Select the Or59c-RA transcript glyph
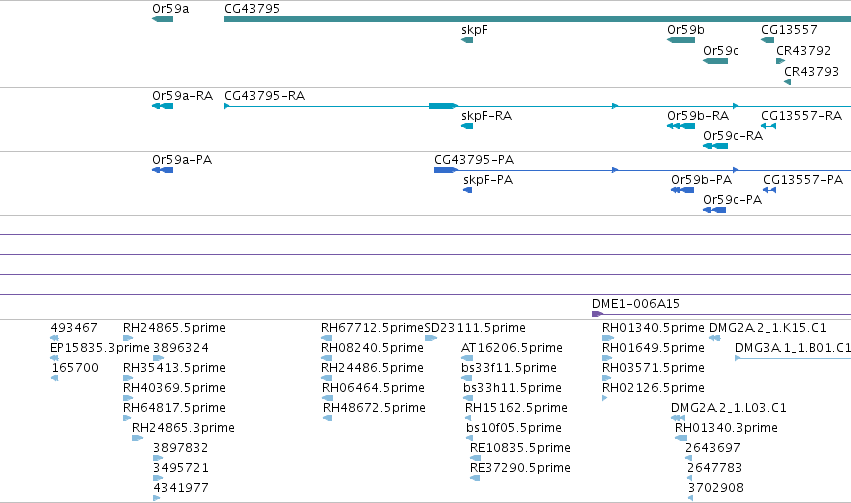The height and width of the screenshot is (503, 851). point(715,146)
